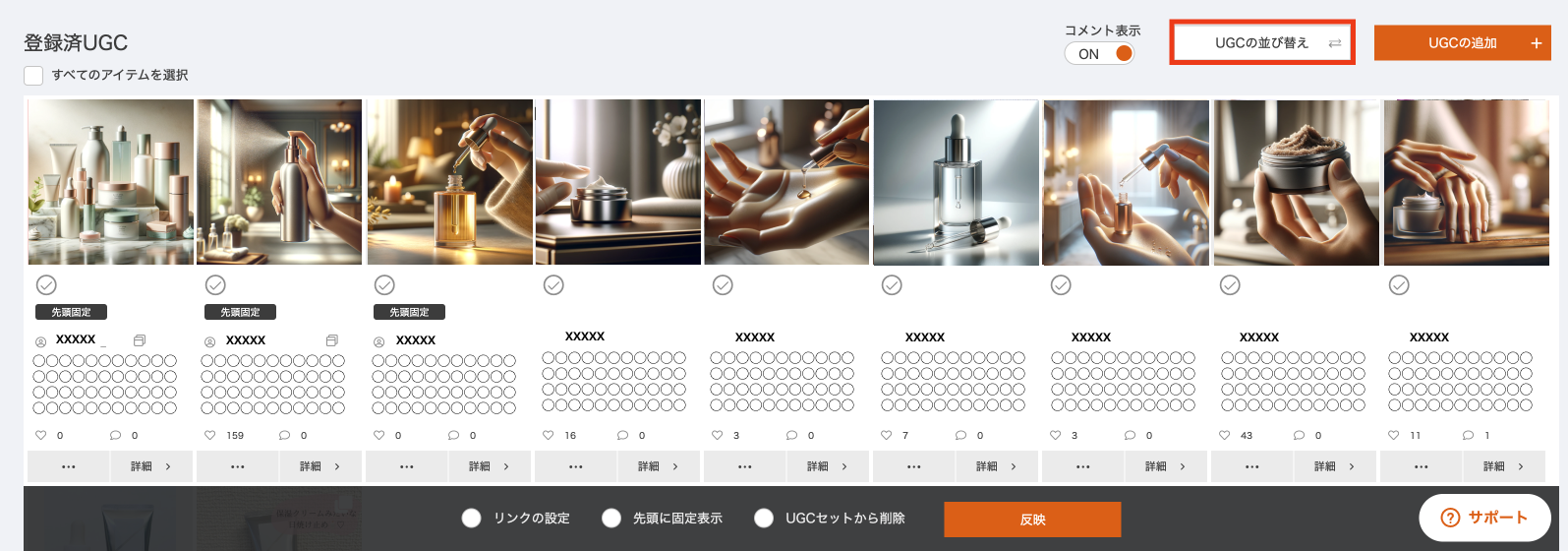Open the three-dots menu under the first item
Viewport: 1568px width, 551px height.
pyautogui.click(x=69, y=467)
